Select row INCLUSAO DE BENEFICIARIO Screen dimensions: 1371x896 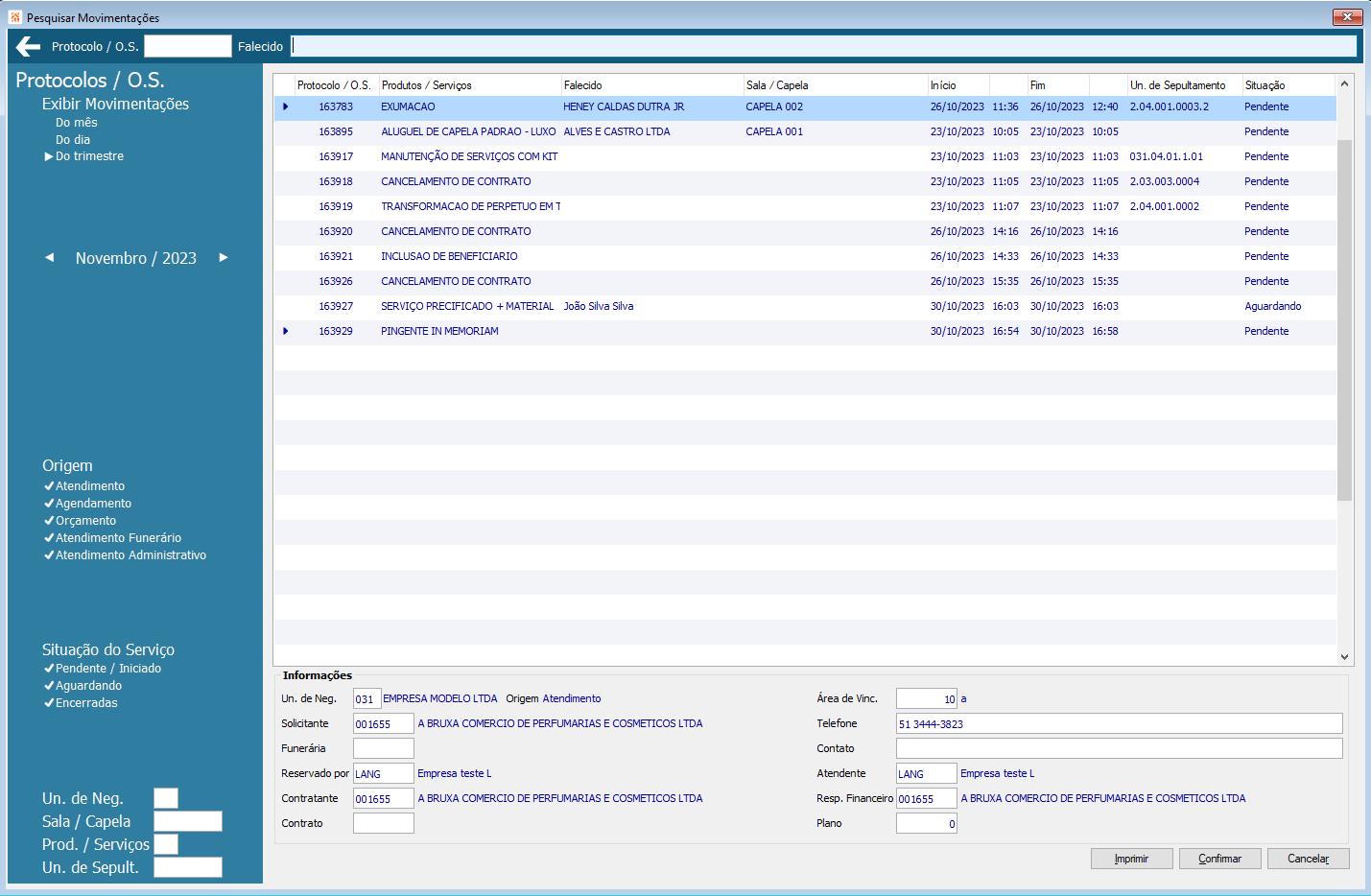pyautogui.click(x=805, y=256)
